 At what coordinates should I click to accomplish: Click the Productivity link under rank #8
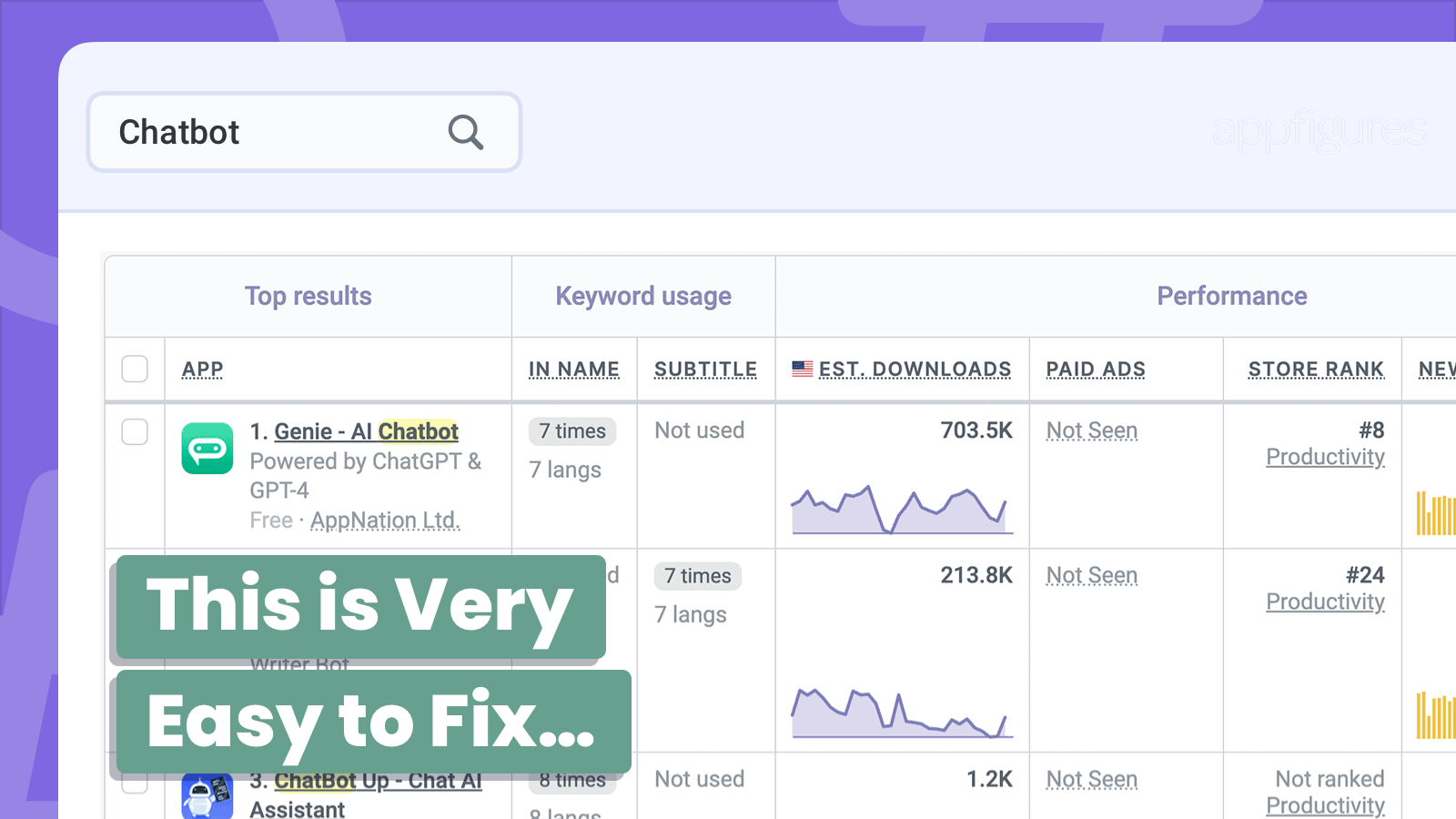point(1325,456)
